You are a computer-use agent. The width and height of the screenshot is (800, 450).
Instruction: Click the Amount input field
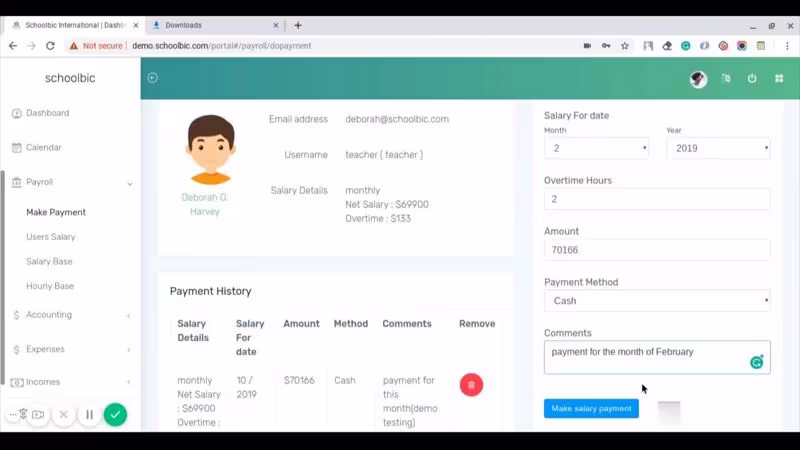pos(657,250)
